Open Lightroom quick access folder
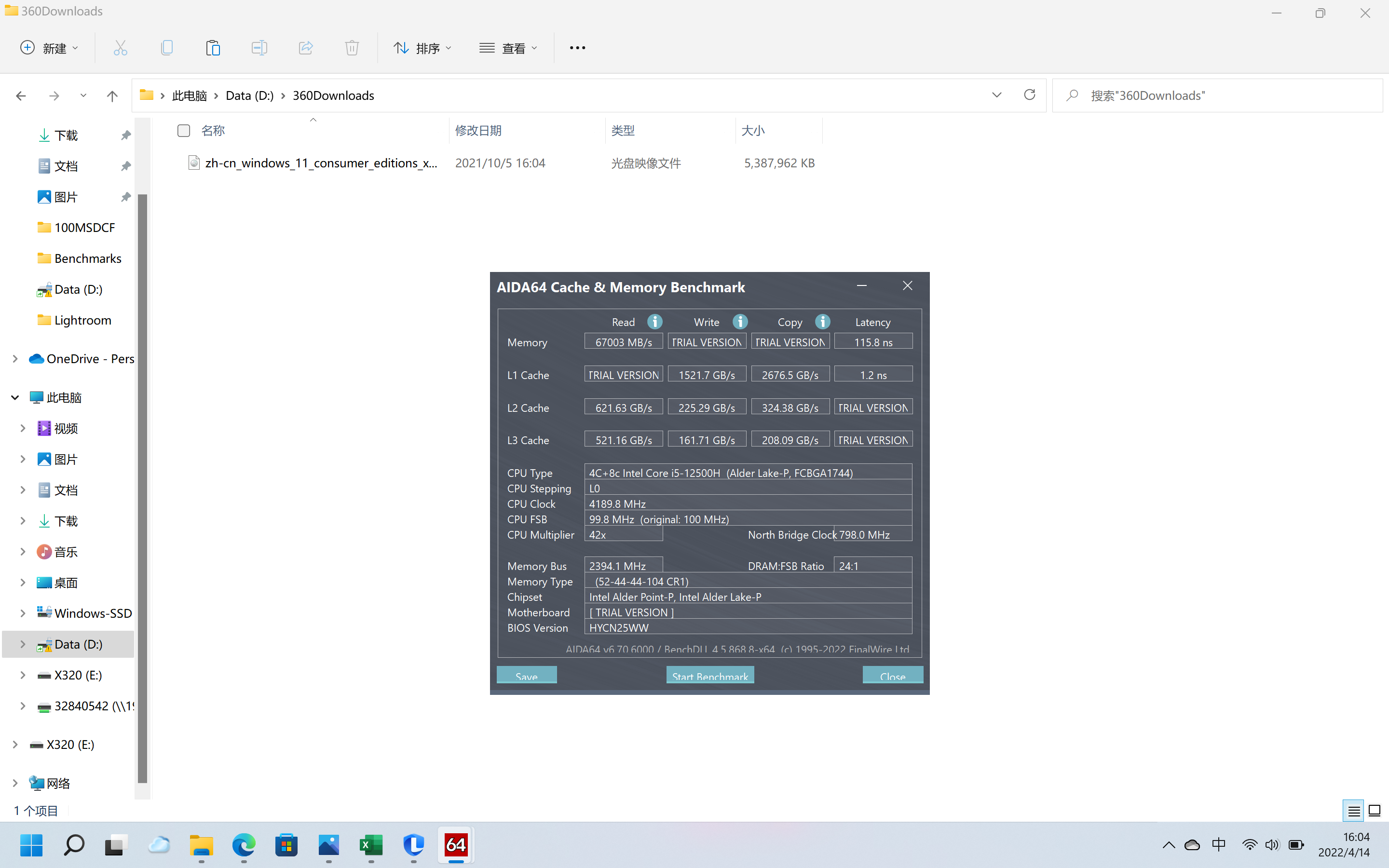The image size is (1389, 868). click(x=74, y=320)
